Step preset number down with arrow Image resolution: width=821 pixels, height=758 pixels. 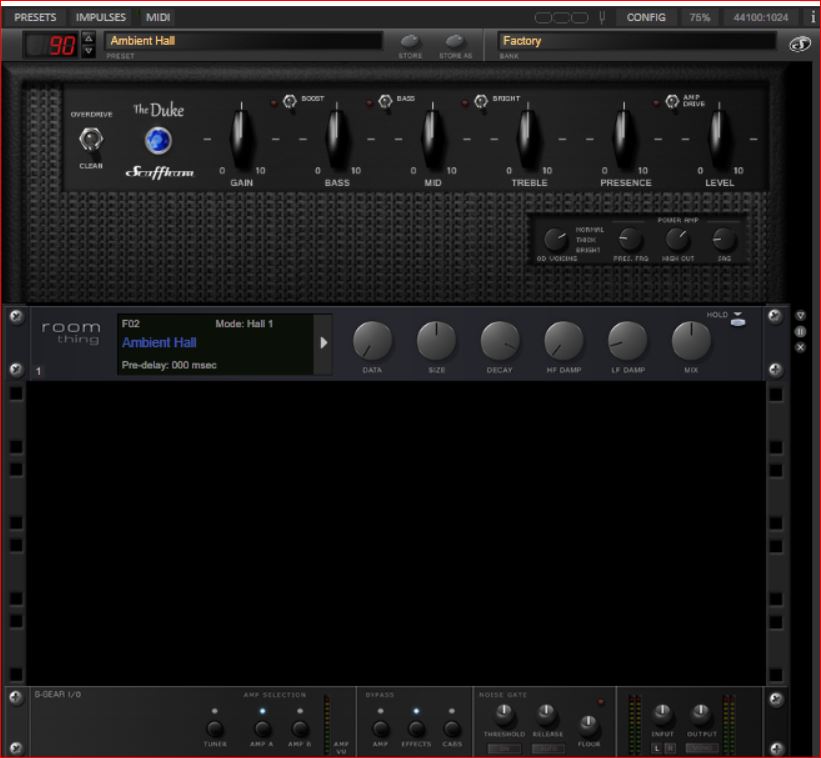[x=88, y=51]
